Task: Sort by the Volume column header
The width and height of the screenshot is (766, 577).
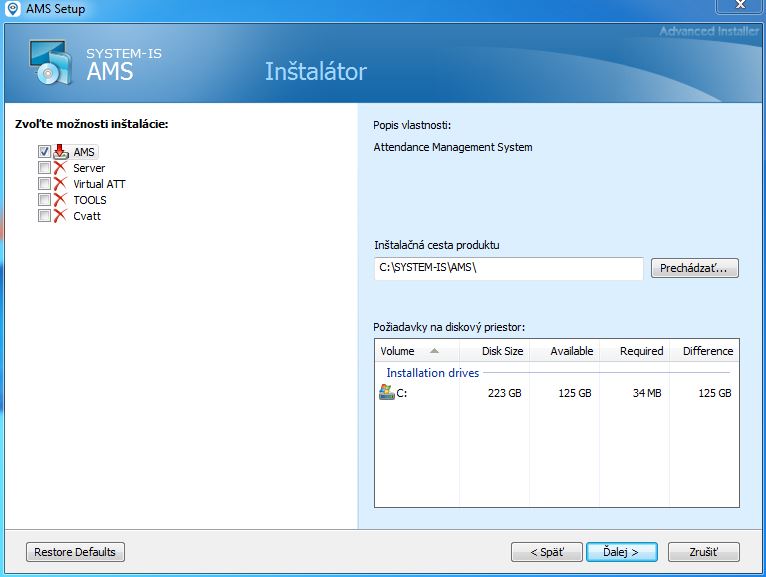Action: pyautogui.click(x=417, y=351)
